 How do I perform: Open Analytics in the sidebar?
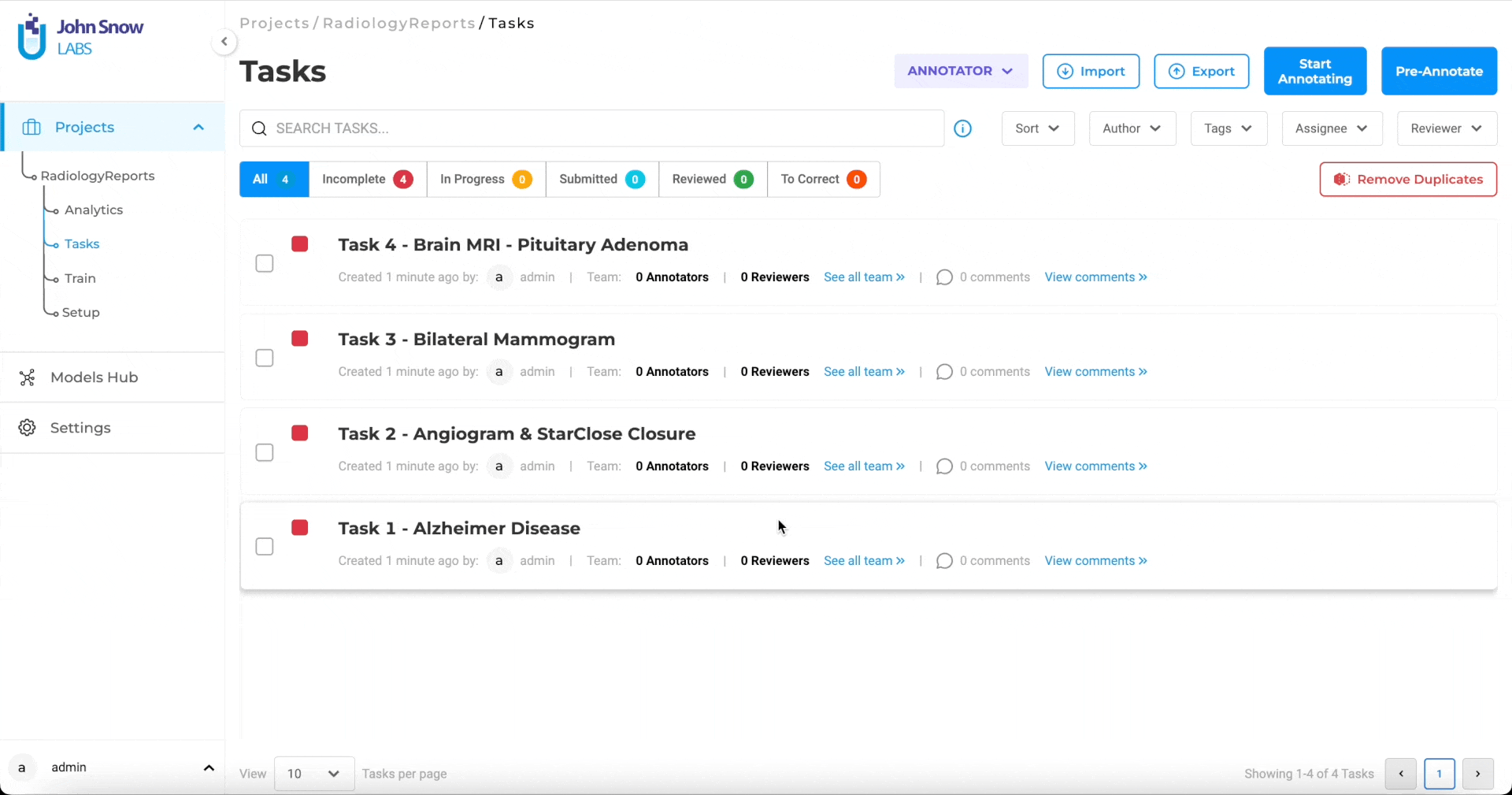[x=94, y=210]
